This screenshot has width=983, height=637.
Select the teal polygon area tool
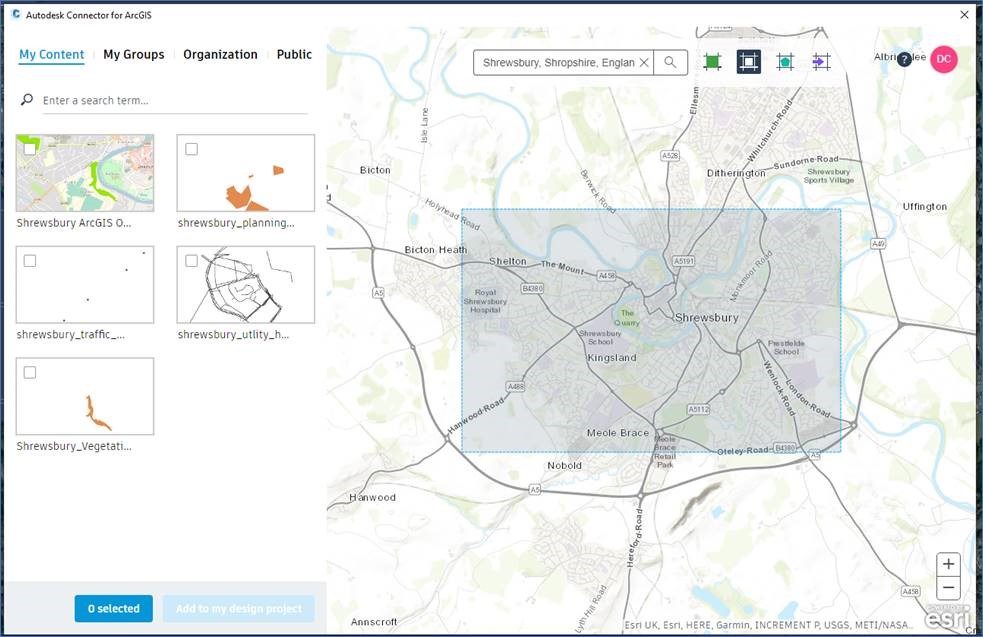click(785, 61)
